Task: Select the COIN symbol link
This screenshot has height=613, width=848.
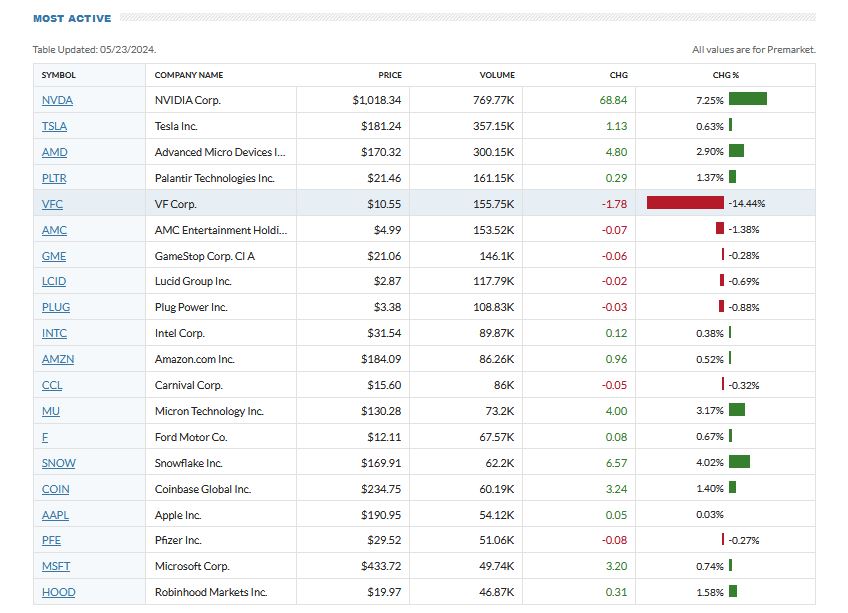Action: pos(55,489)
